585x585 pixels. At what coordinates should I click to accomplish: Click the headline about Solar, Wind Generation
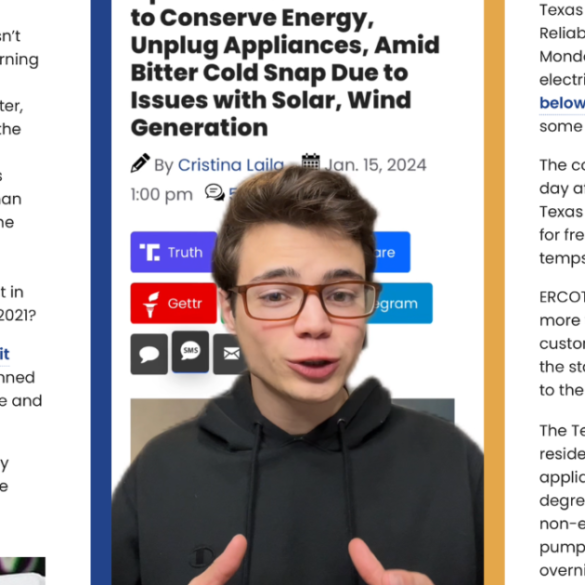285,73
